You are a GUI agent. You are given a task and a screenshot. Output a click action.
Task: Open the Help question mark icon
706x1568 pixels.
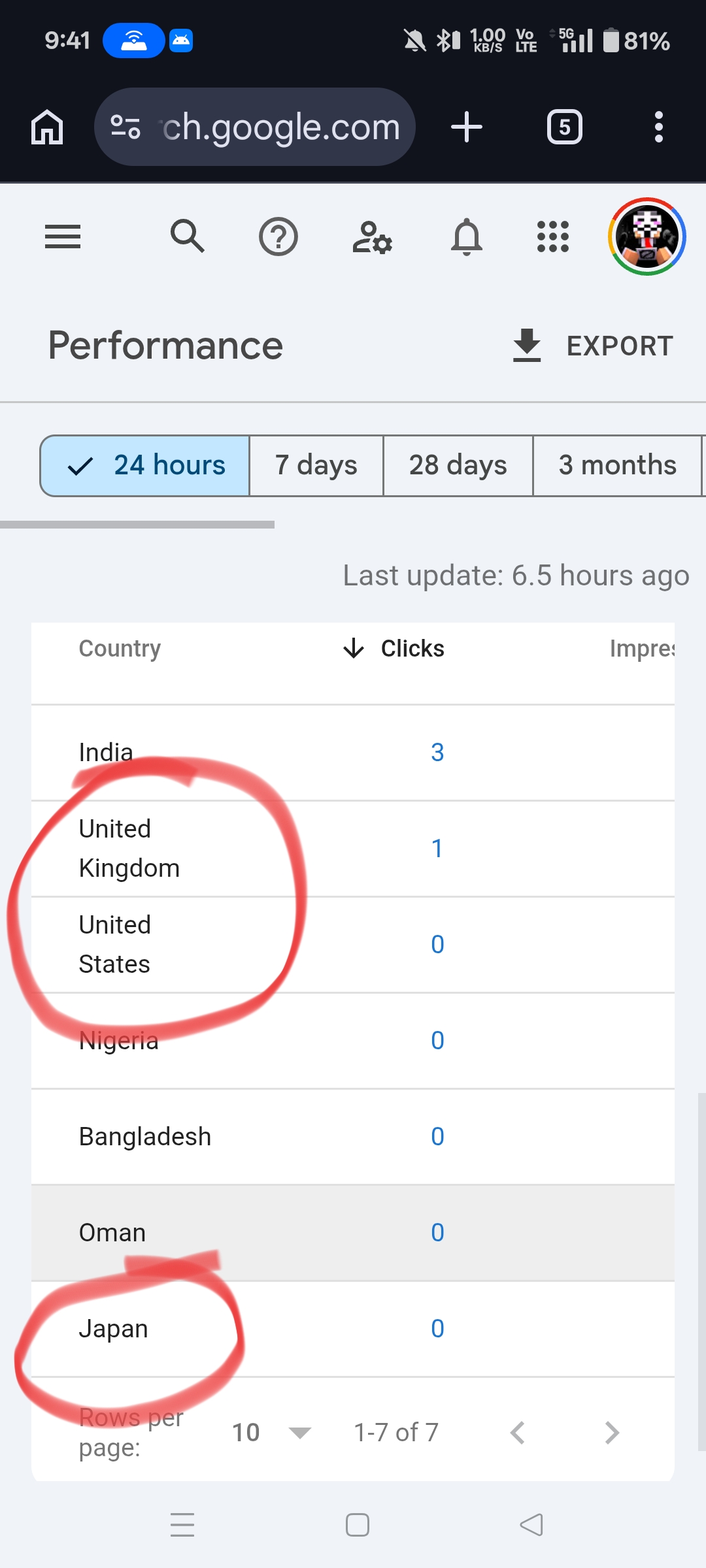[278, 237]
